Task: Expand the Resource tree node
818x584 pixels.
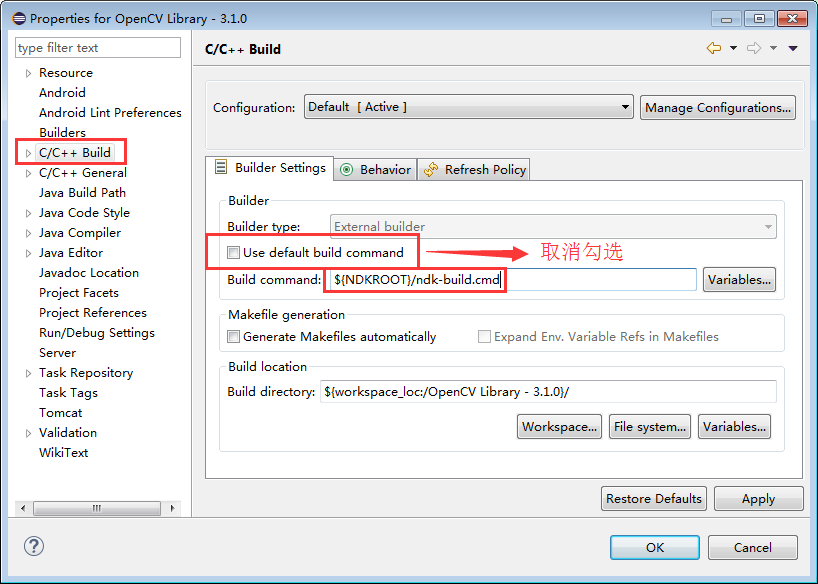Action: pos(28,73)
